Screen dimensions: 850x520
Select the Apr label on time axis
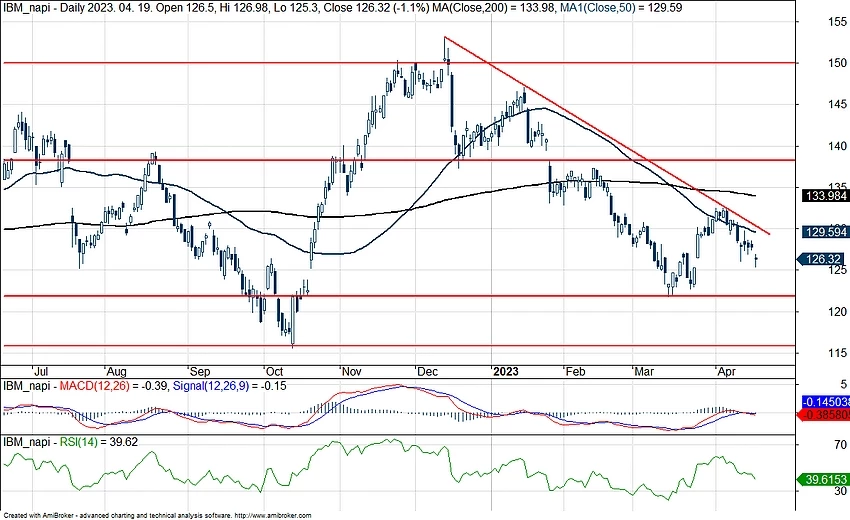[726, 371]
